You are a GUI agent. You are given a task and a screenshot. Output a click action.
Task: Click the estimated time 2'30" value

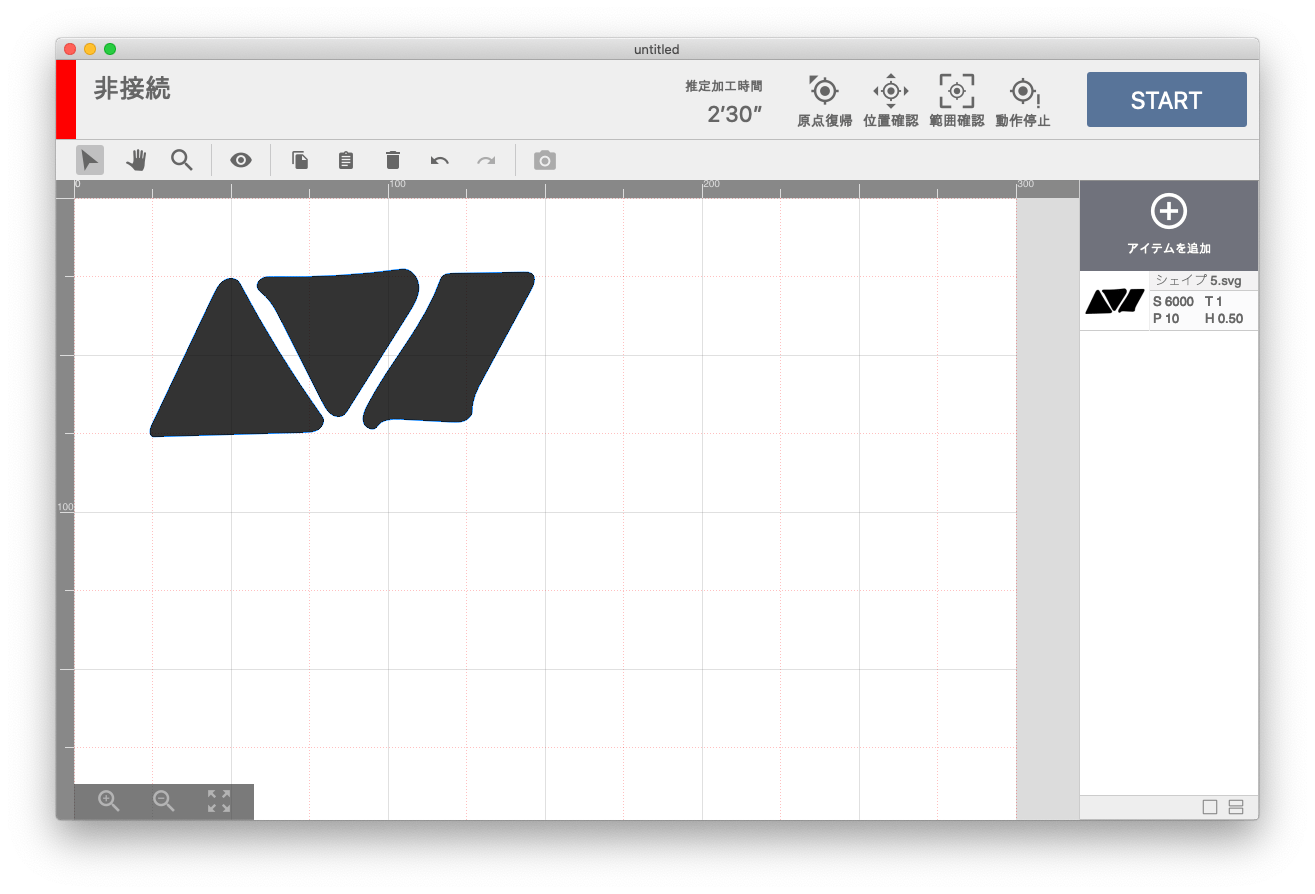(x=735, y=114)
